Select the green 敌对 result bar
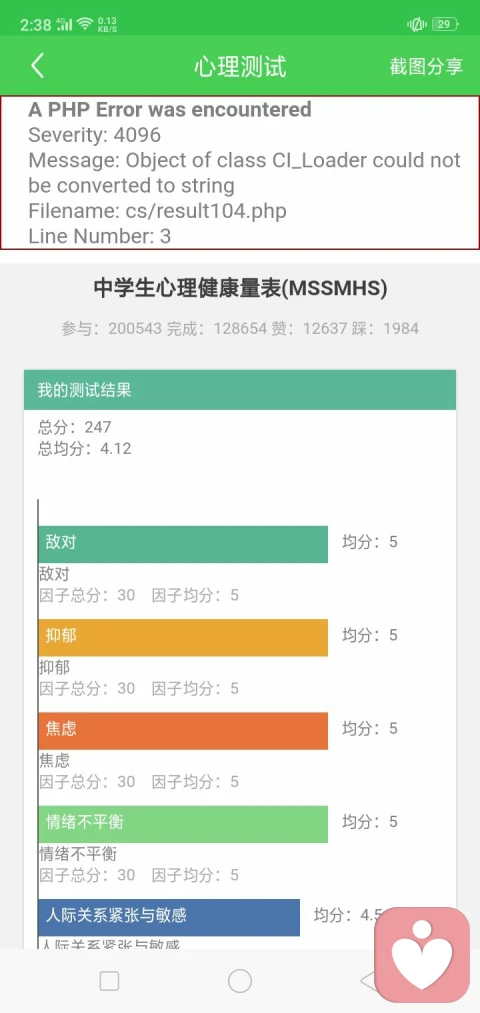480x1013 pixels. (x=183, y=544)
